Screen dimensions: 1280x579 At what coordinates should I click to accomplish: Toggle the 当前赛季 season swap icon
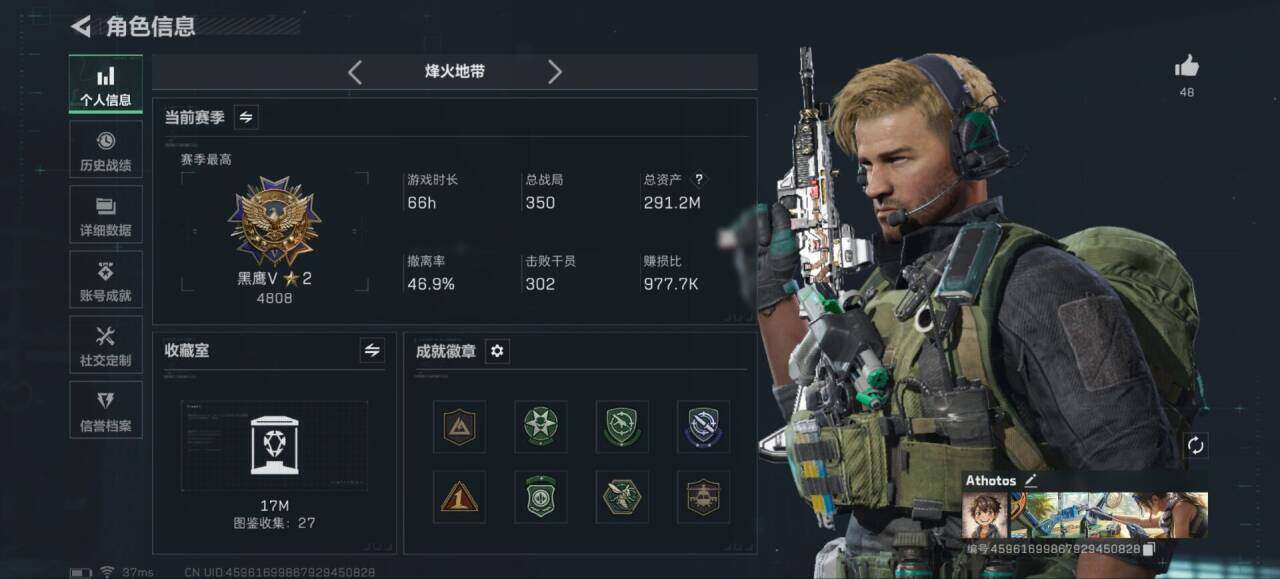click(x=246, y=117)
